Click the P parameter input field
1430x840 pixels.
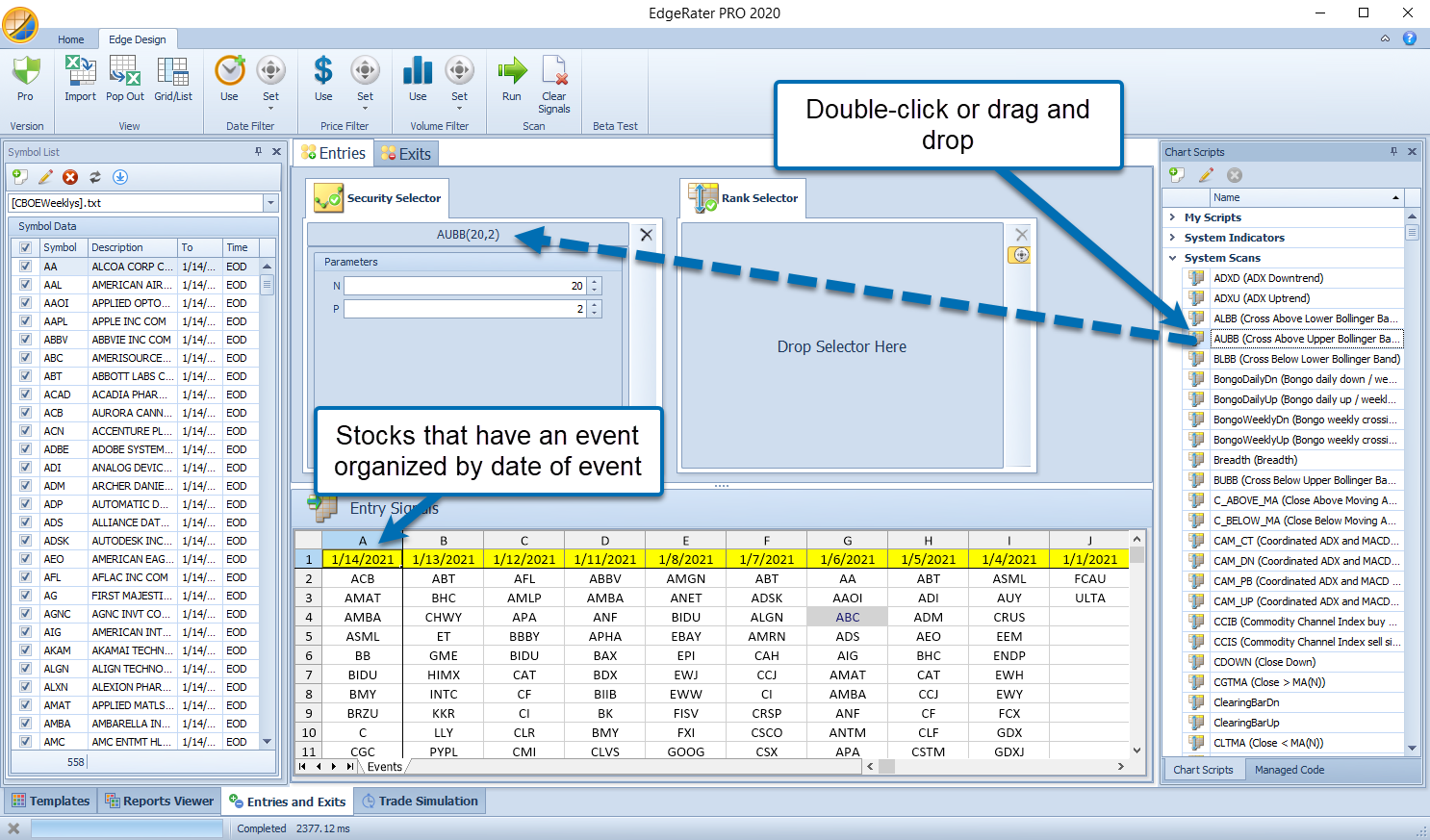466,309
